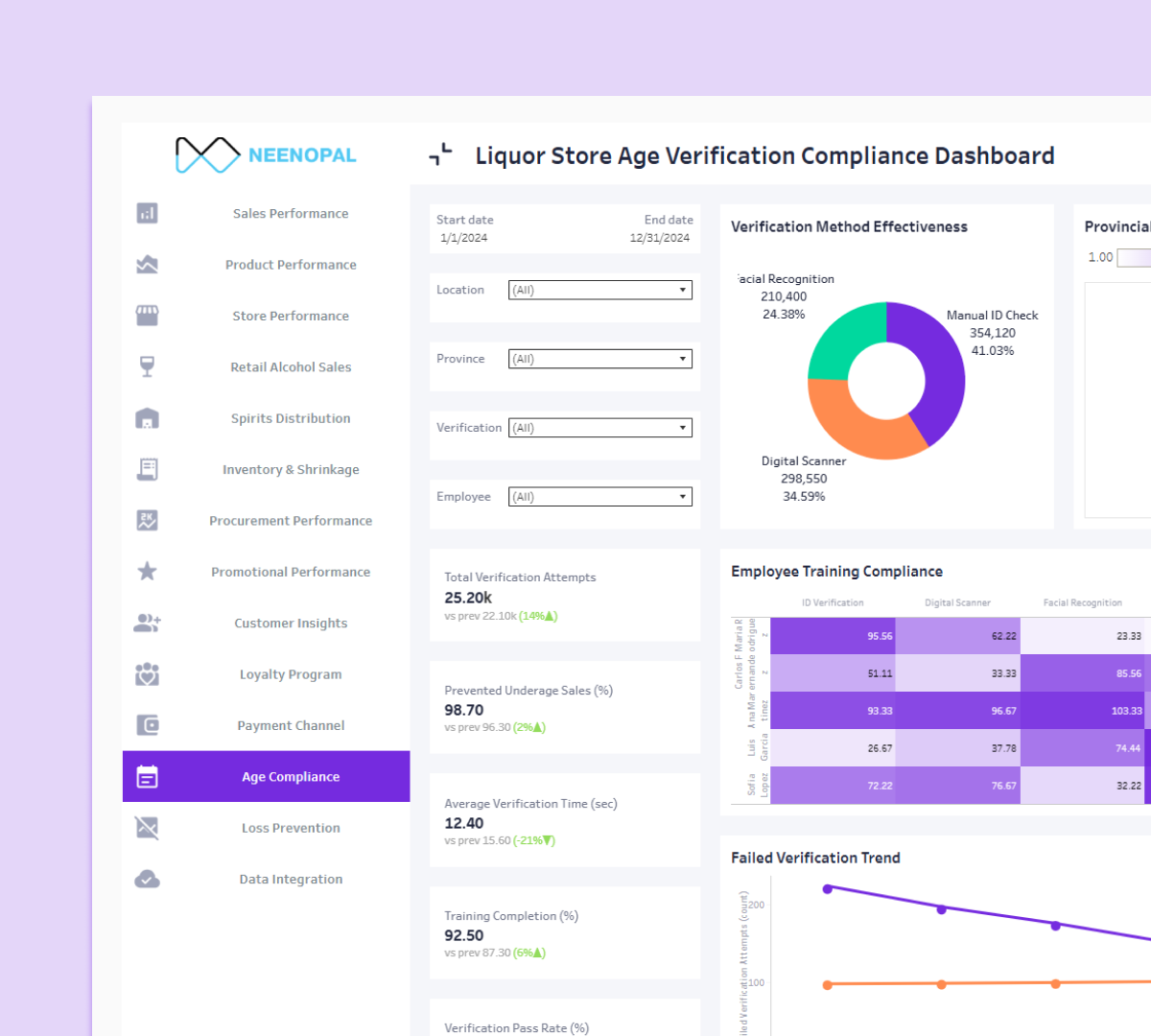Click the End date value 12/31/2024
The image size is (1151, 1036).
[x=660, y=238]
